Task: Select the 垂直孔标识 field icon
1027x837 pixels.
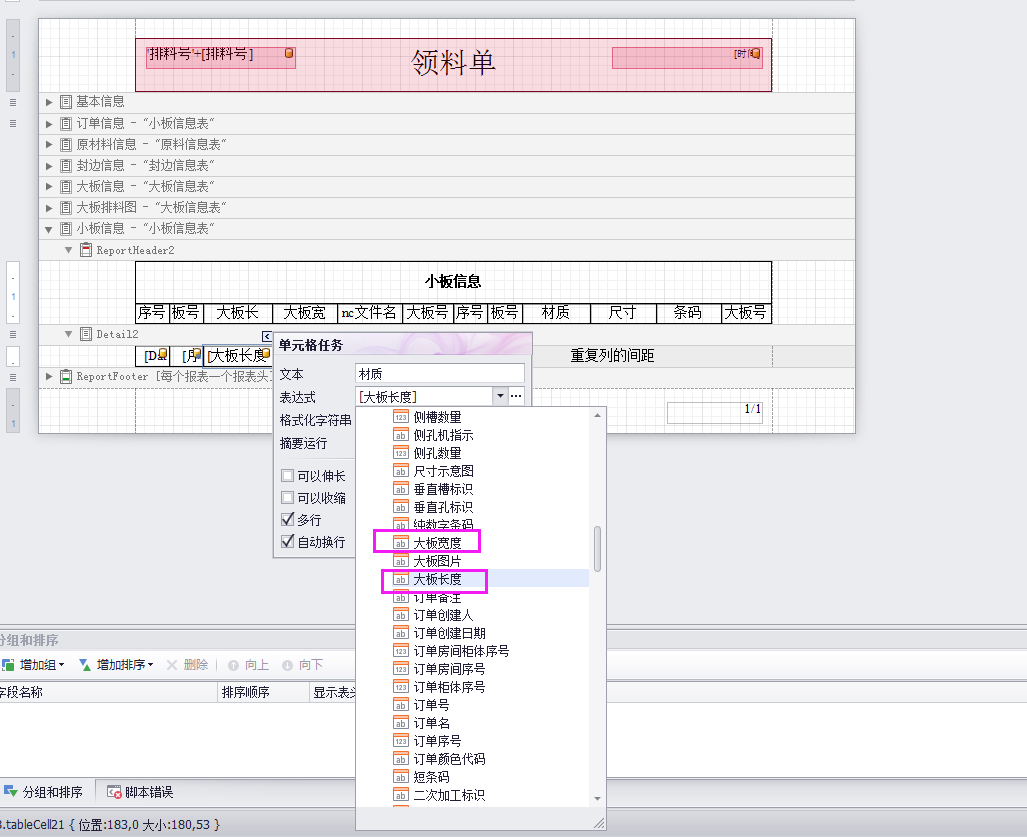Action: point(401,507)
